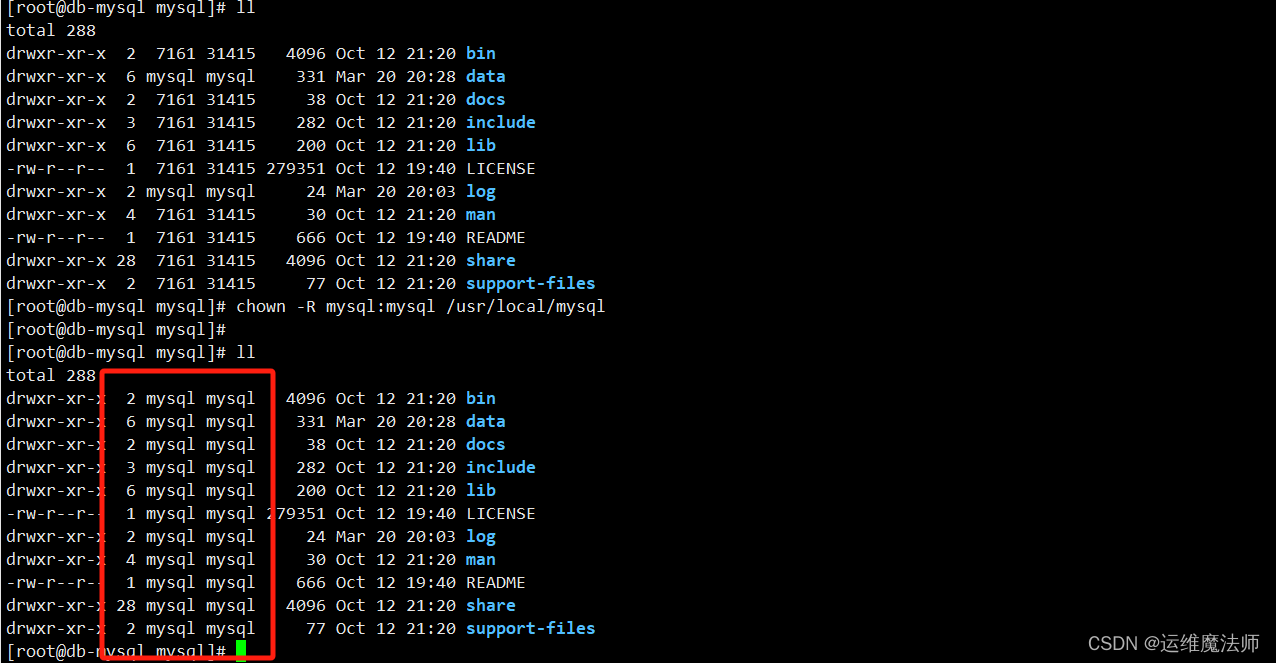Click the chown -R mysql:mysql command text

pos(420,306)
